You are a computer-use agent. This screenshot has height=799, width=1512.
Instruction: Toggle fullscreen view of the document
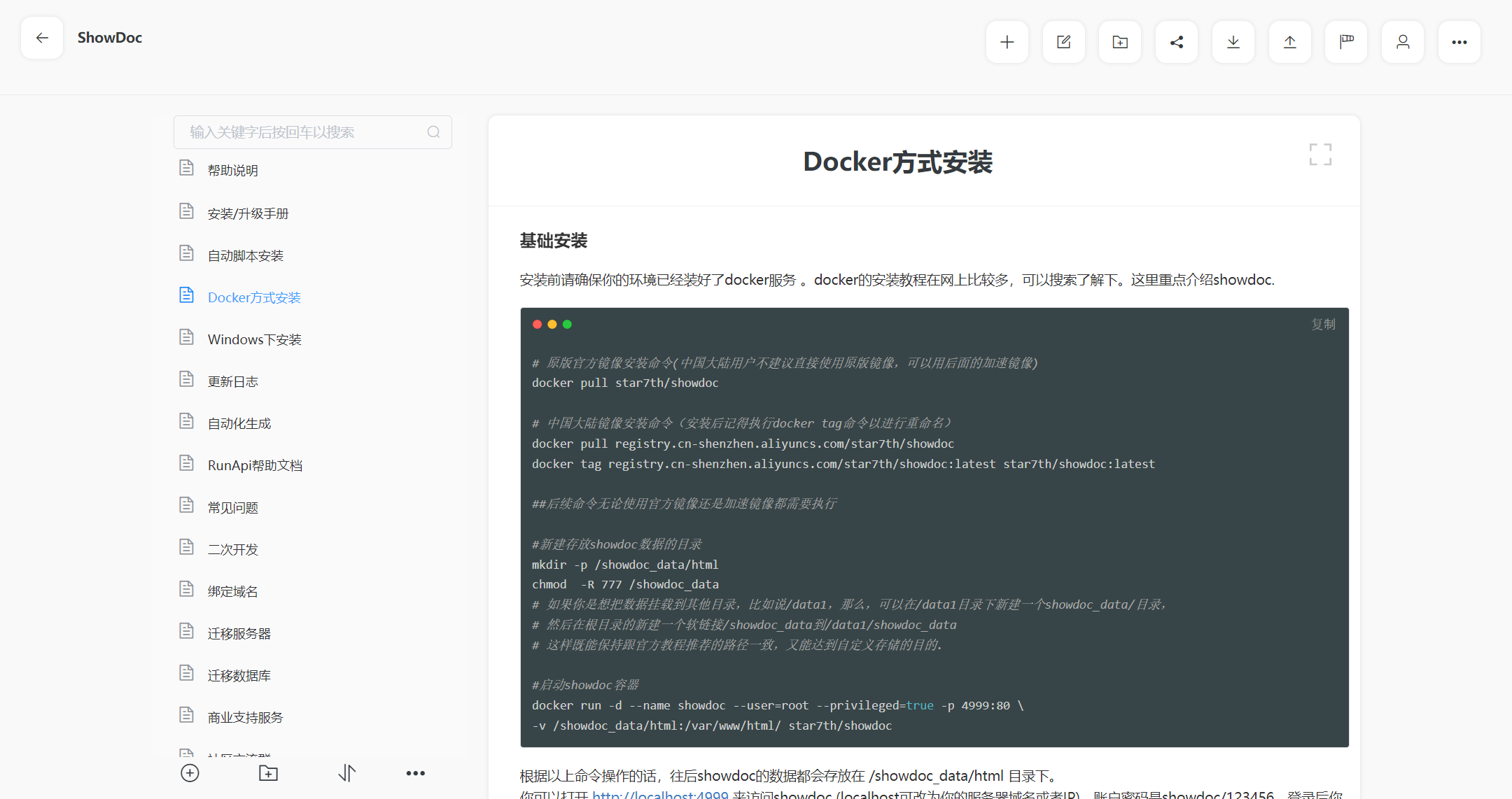[1320, 154]
